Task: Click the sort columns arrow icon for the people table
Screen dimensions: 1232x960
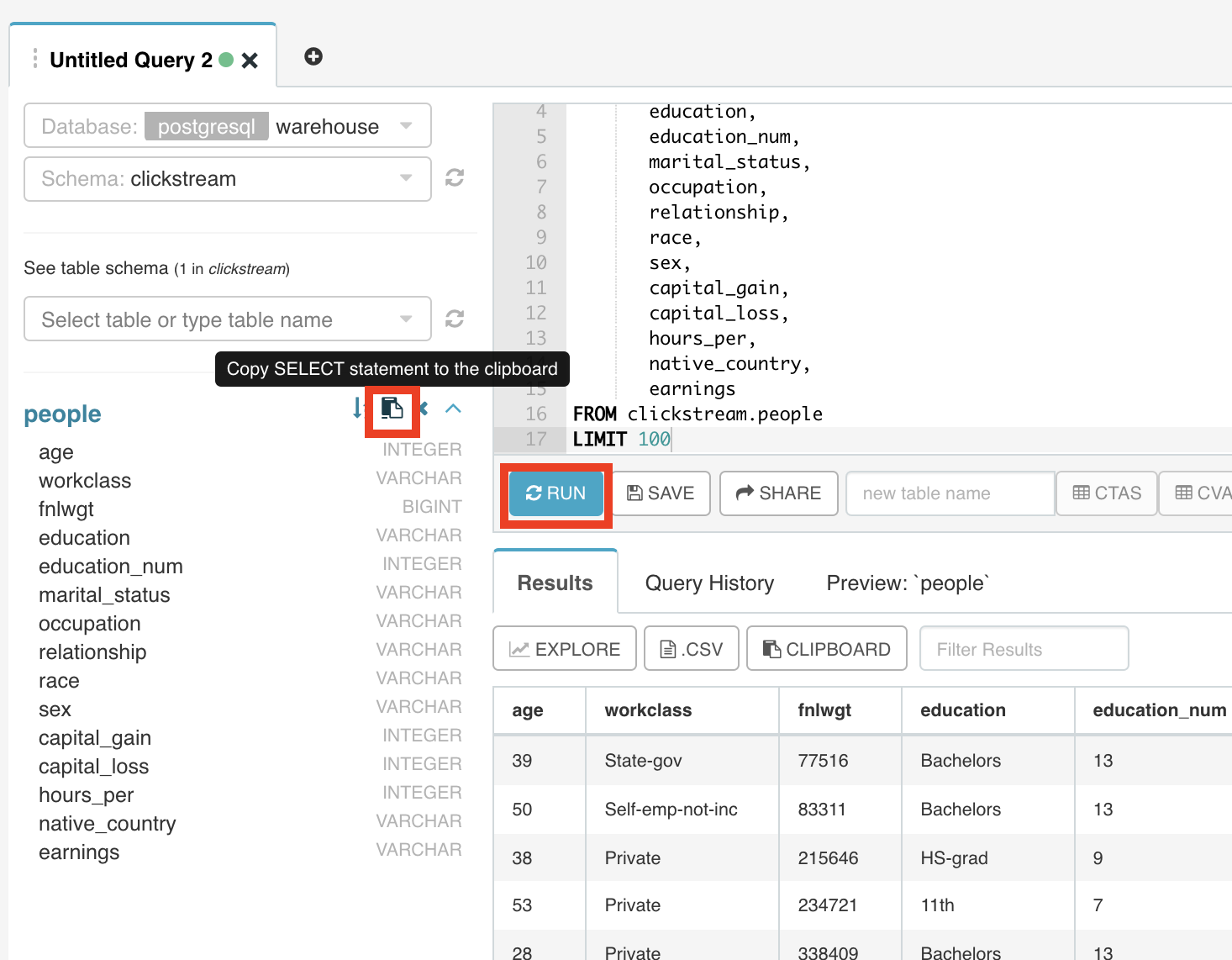Action: (x=357, y=409)
